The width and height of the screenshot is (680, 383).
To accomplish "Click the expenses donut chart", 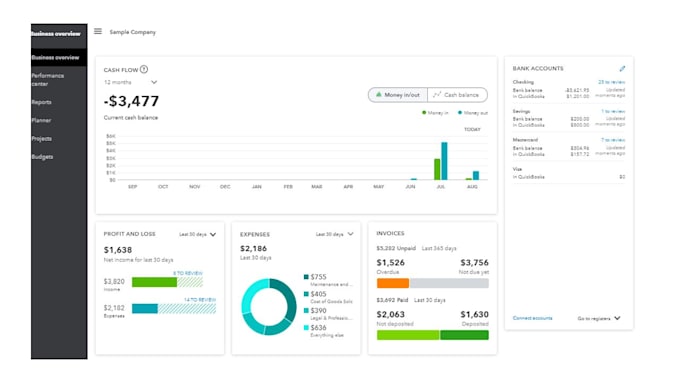I will [269, 307].
